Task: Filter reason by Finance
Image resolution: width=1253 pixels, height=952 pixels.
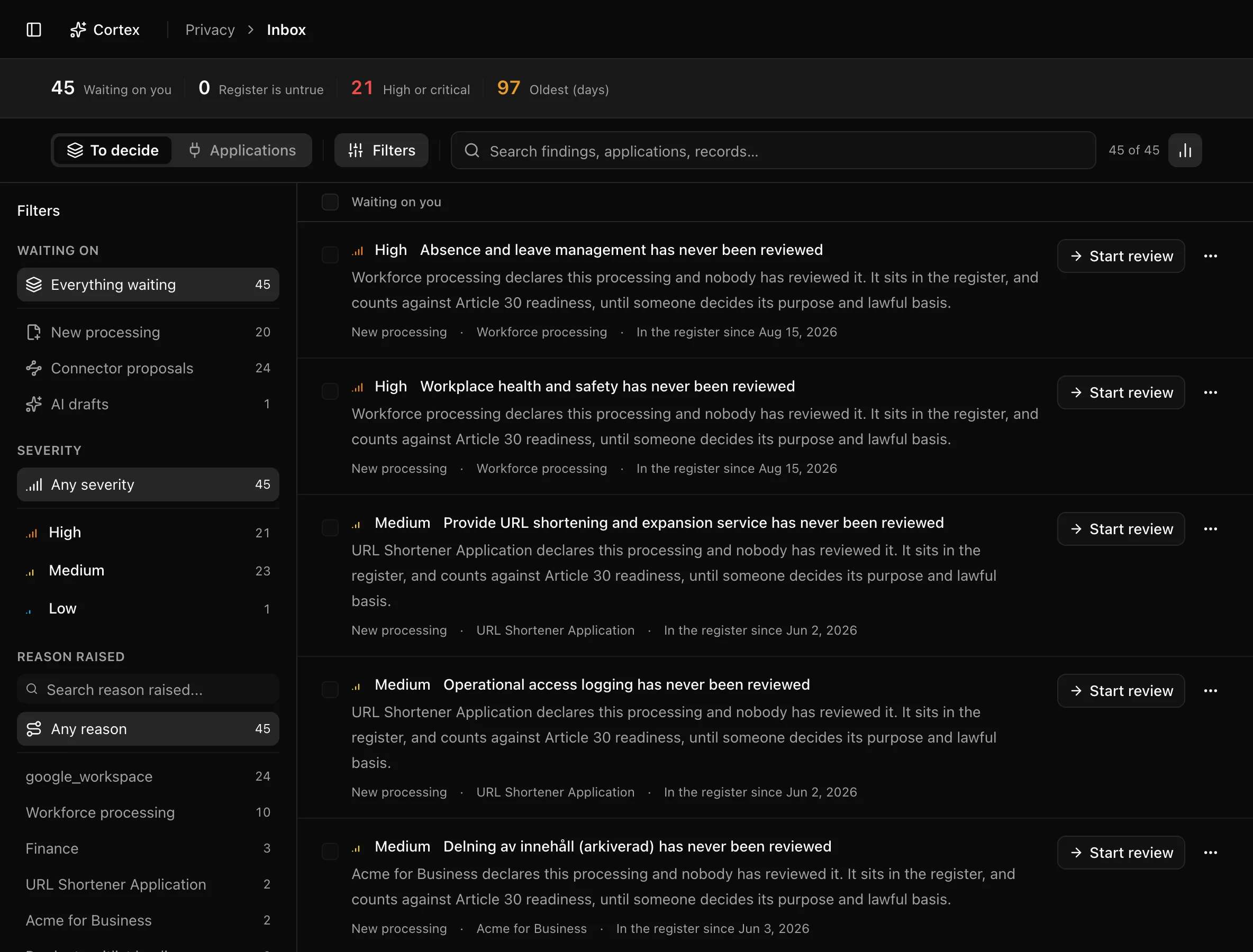Action: pos(148,848)
